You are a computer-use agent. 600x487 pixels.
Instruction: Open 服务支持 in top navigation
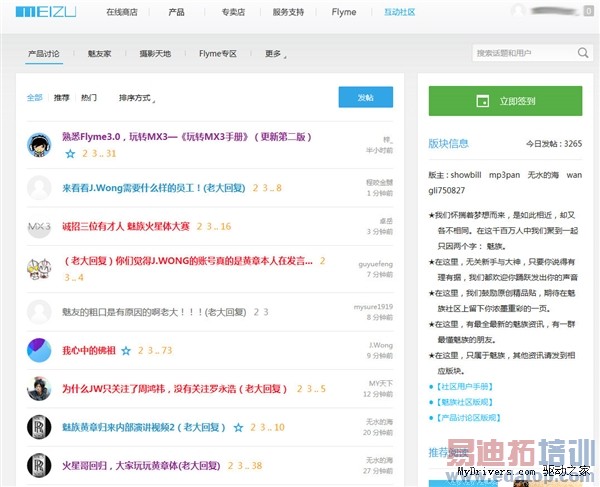288,12
